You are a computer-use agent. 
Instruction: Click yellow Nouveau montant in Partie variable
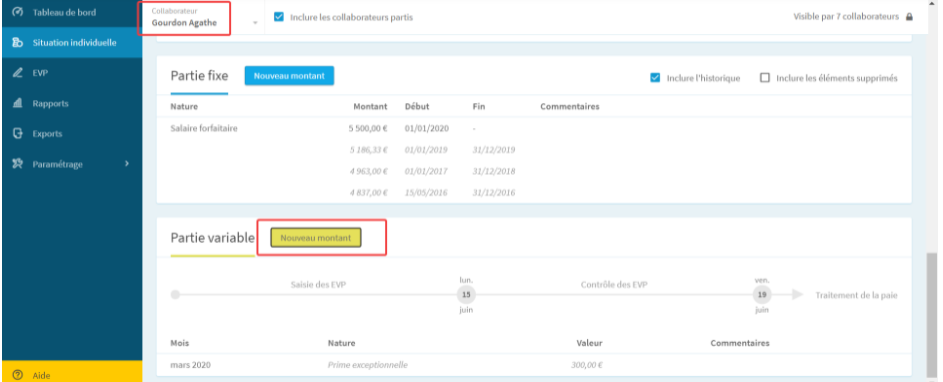[x=316, y=238]
